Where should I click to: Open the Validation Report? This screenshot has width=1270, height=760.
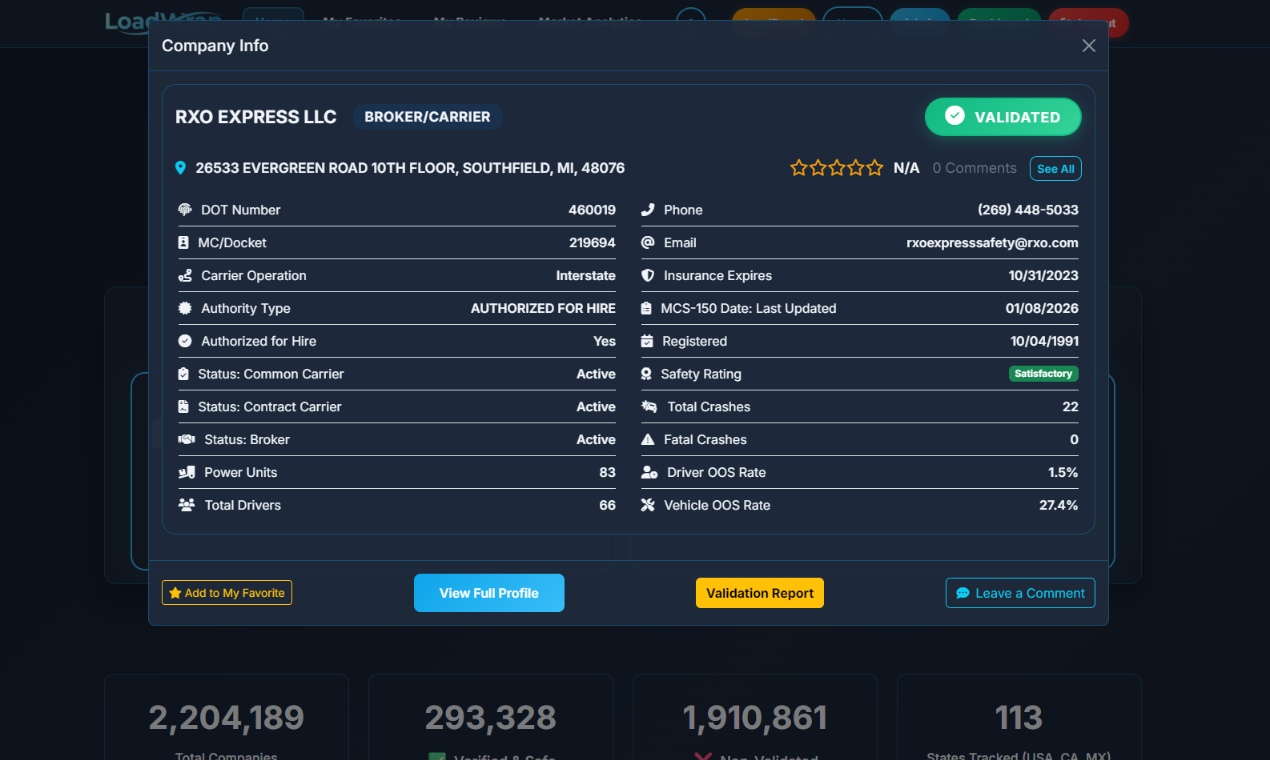760,592
